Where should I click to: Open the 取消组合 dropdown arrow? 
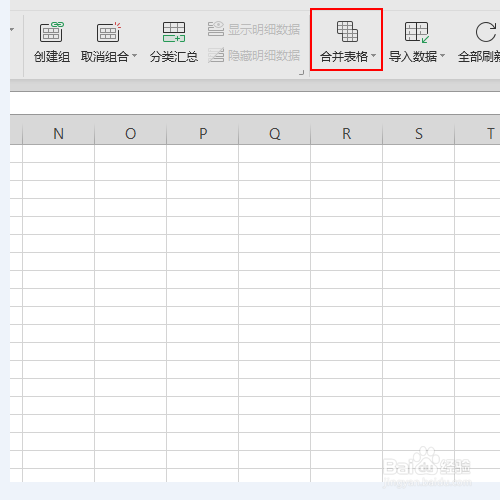[x=134, y=55]
